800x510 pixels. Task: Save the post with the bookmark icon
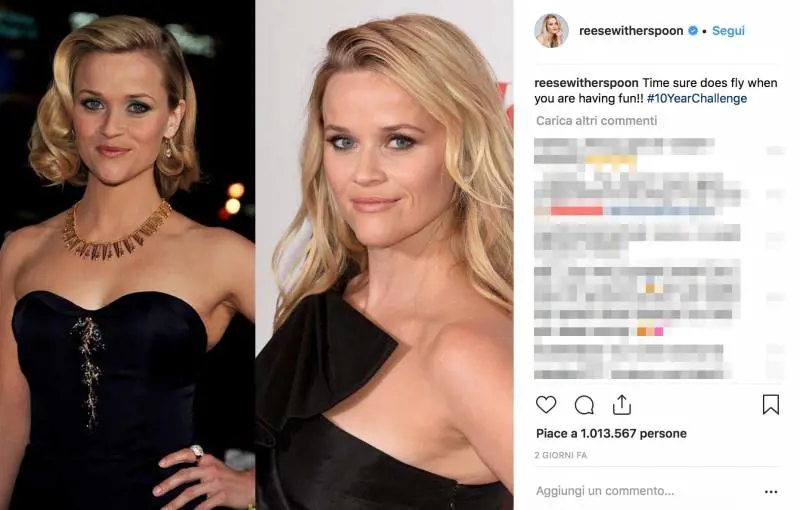(770, 404)
